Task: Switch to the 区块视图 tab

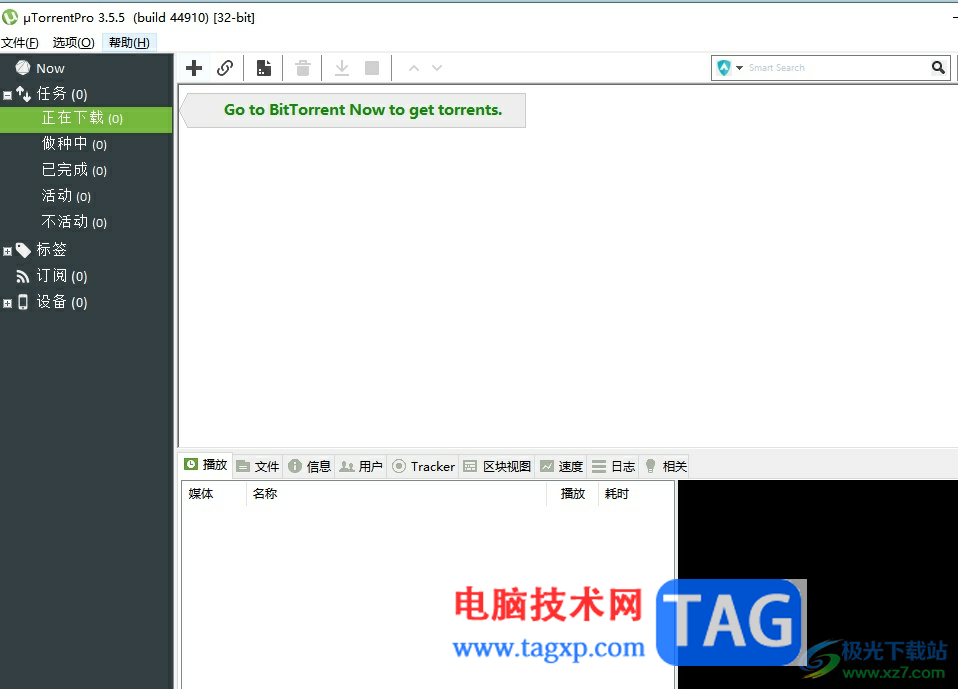Action: pos(497,467)
